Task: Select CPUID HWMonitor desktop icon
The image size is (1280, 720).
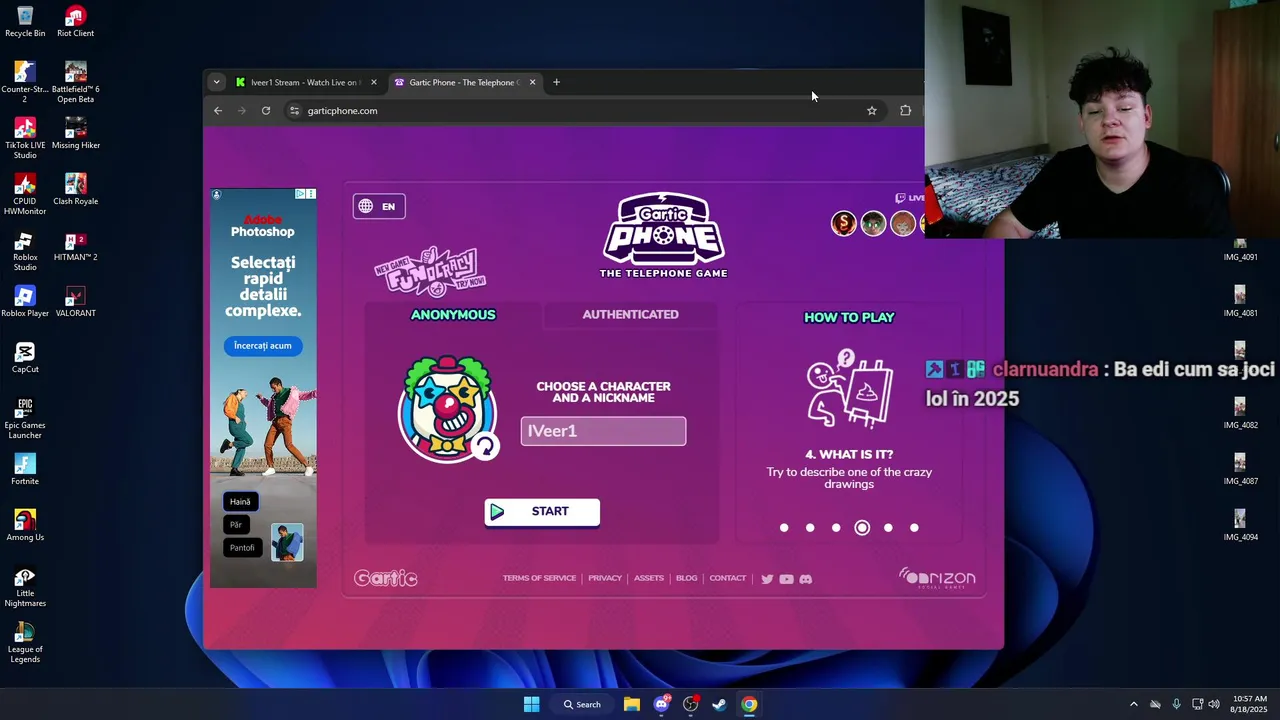Action: tap(25, 194)
